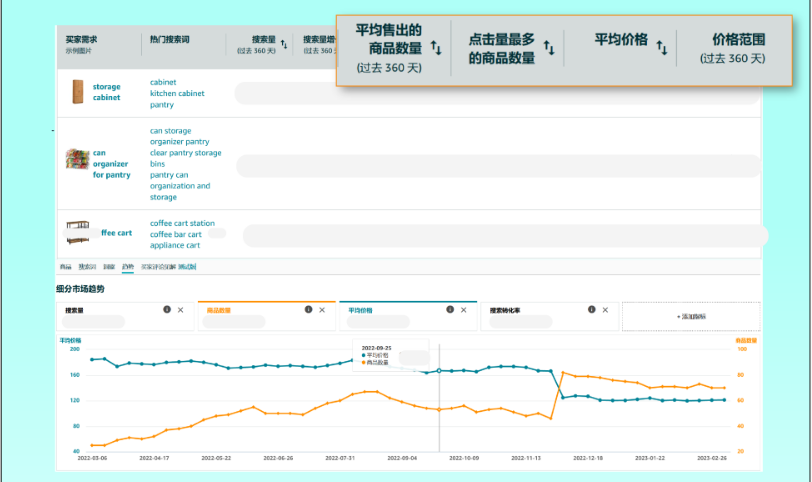
Task: Open the can organizer product thumbnail
Action: (78, 159)
